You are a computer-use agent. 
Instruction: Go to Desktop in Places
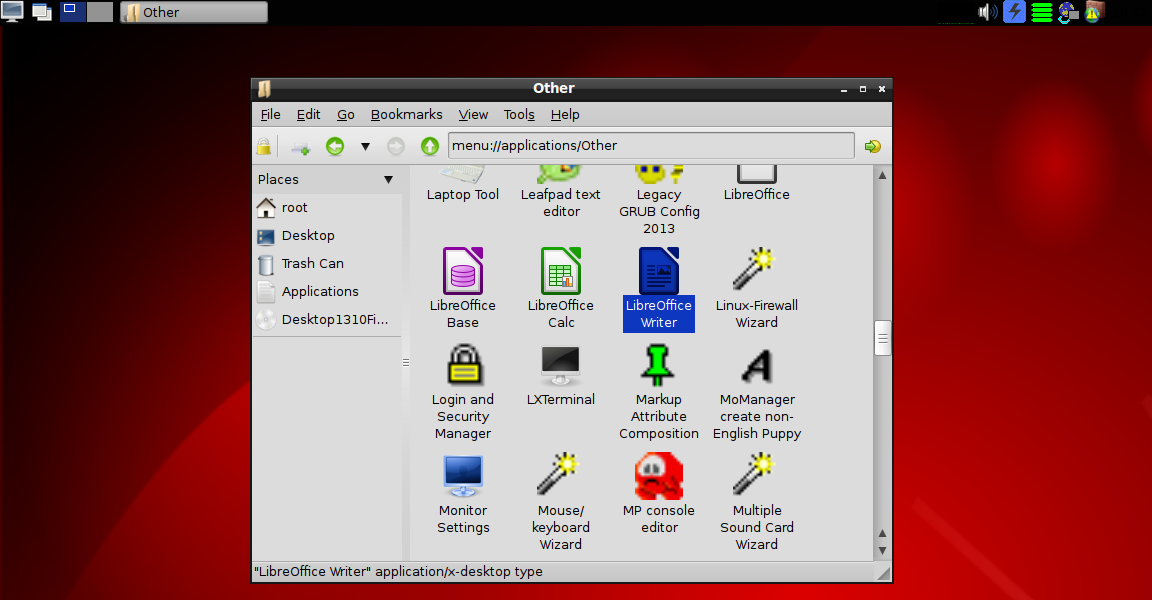click(x=327, y=236)
